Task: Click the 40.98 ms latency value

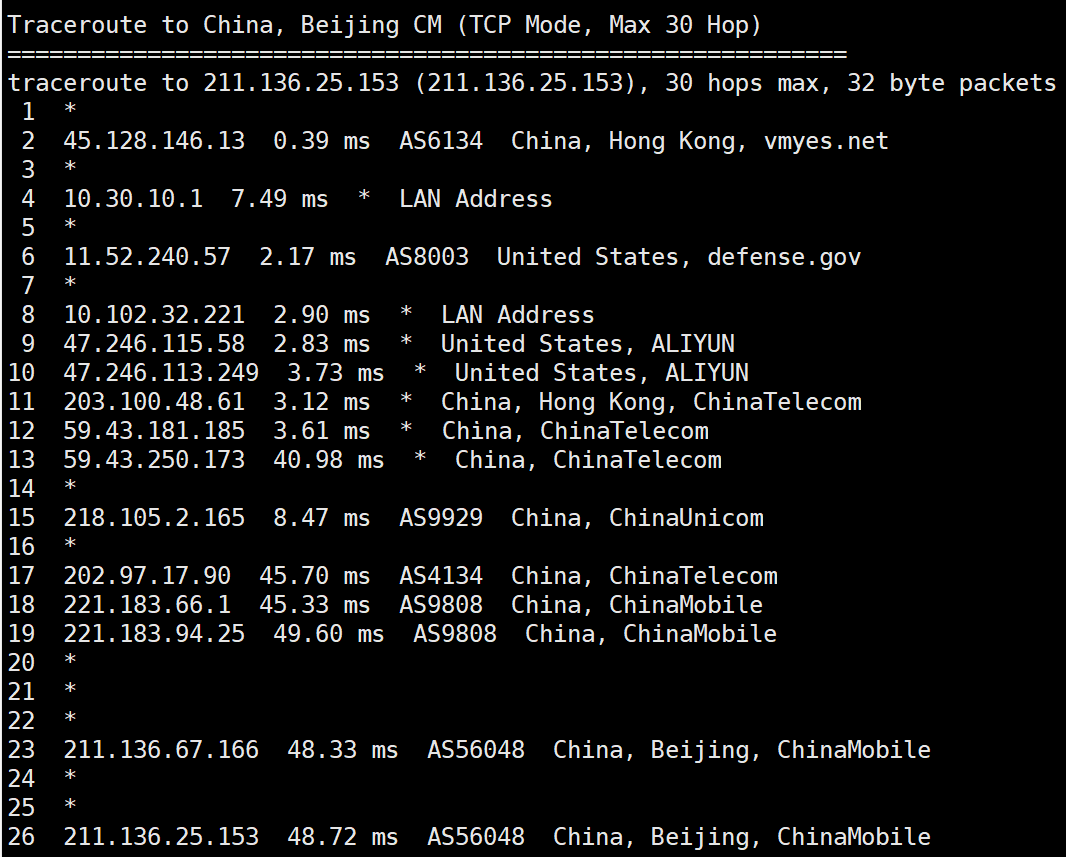Action: pyautogui.click(x=328, y=459)
